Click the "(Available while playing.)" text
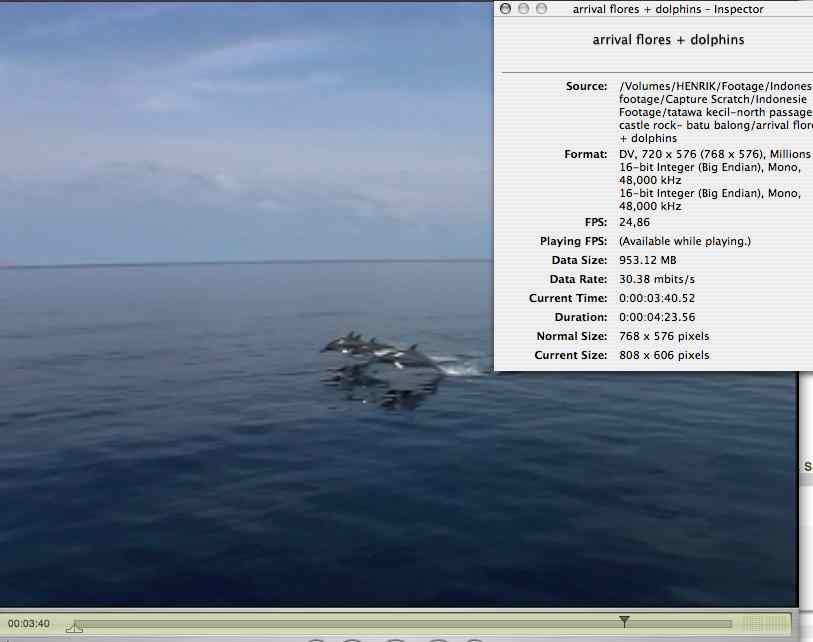Screen dimensions: 813x642 click(x=684, y=241)
